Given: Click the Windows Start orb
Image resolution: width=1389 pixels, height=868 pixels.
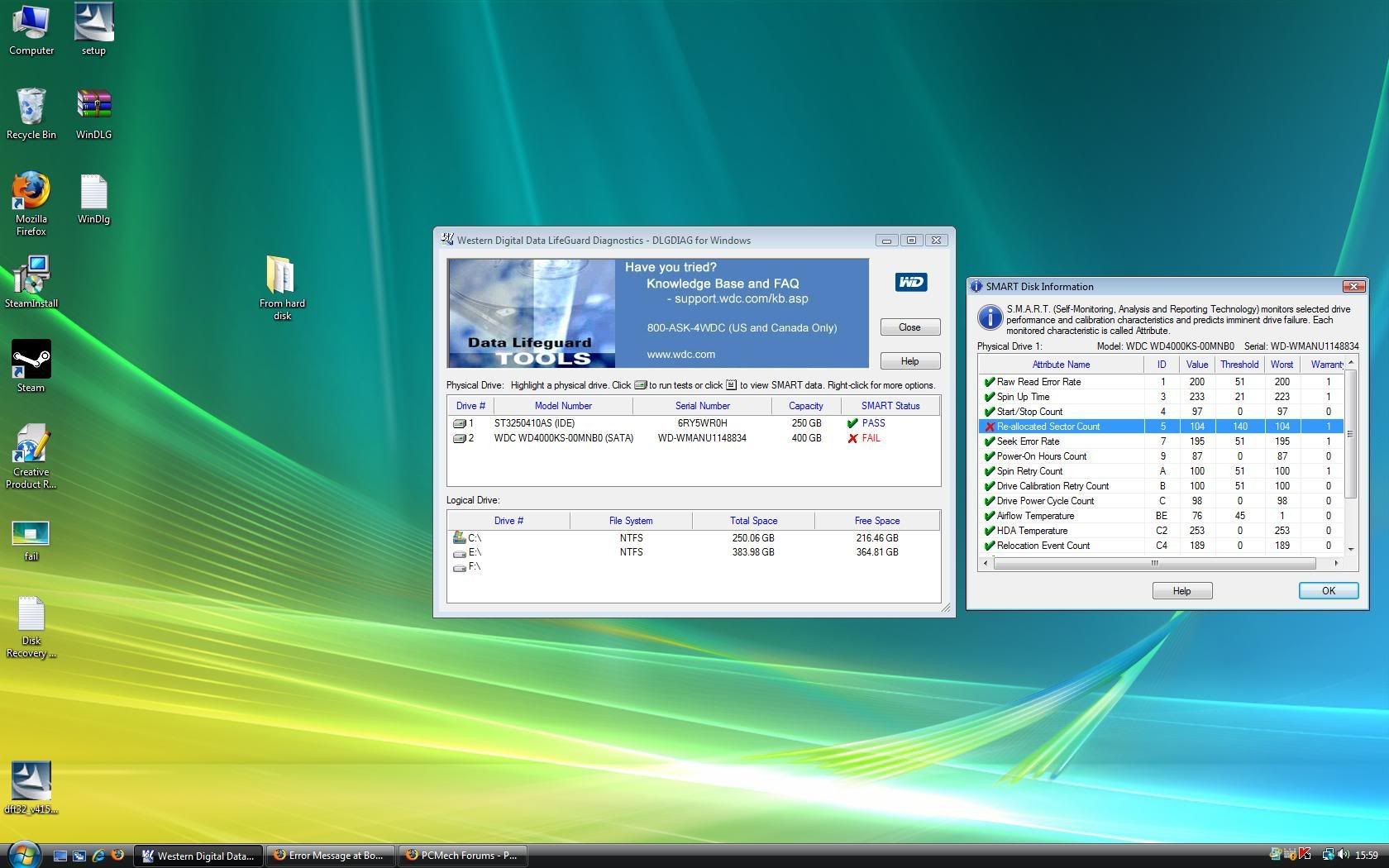Looking at the screenshot, I should pyautogui.click(x=23, y=854).
